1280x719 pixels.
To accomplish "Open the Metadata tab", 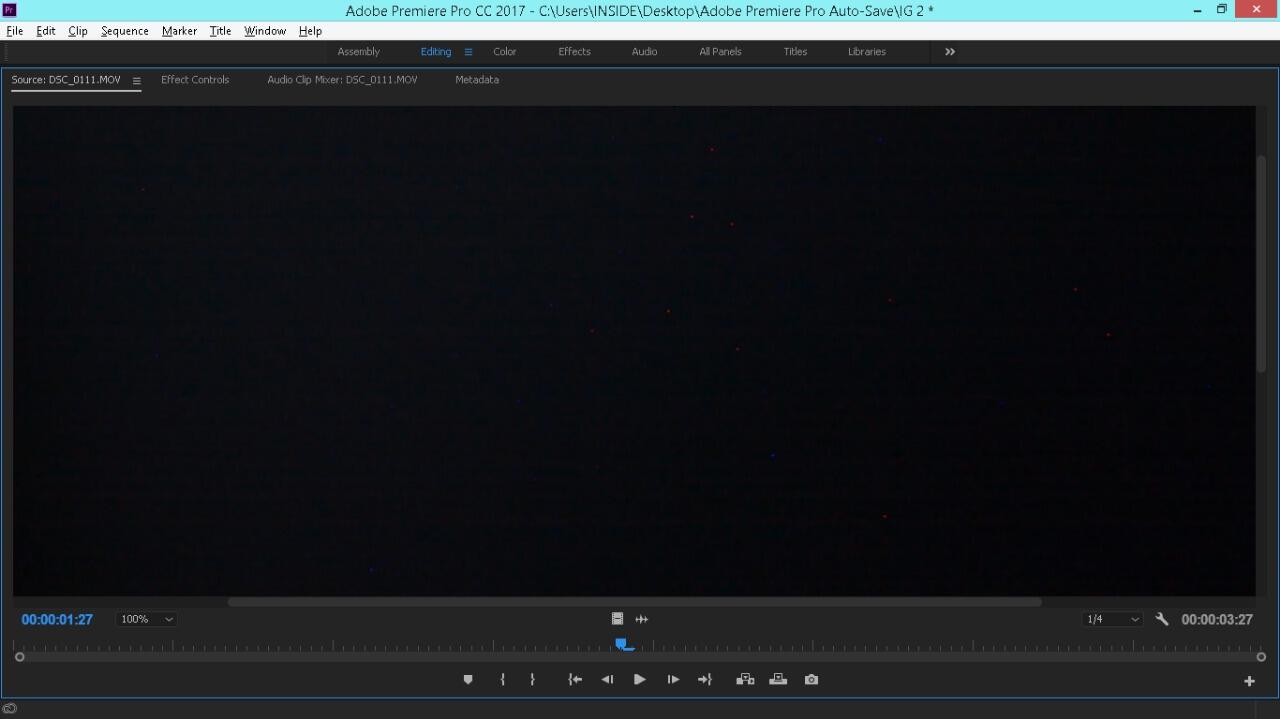I will [477, 80].
